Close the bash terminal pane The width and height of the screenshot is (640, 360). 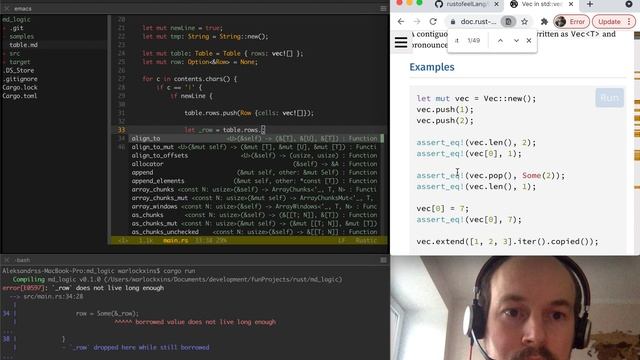[7, 260]
